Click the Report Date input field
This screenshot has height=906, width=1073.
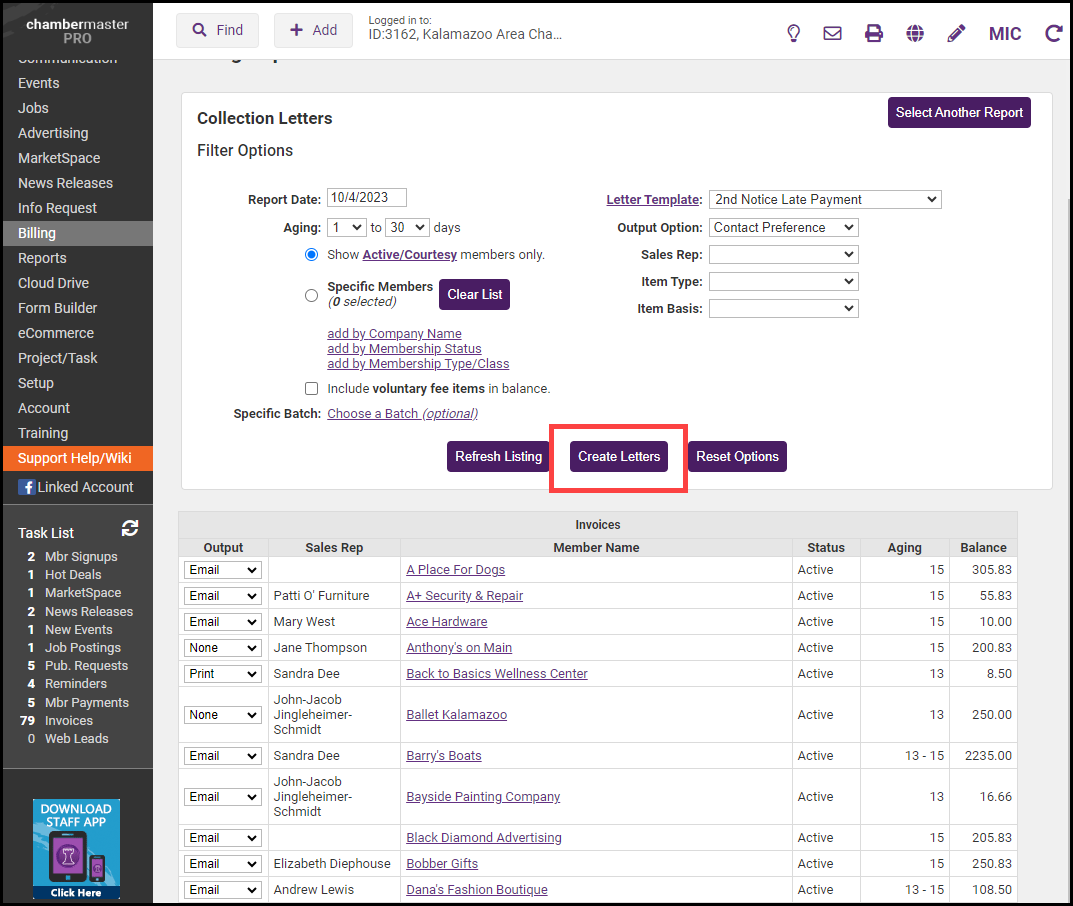coord(366,198)
